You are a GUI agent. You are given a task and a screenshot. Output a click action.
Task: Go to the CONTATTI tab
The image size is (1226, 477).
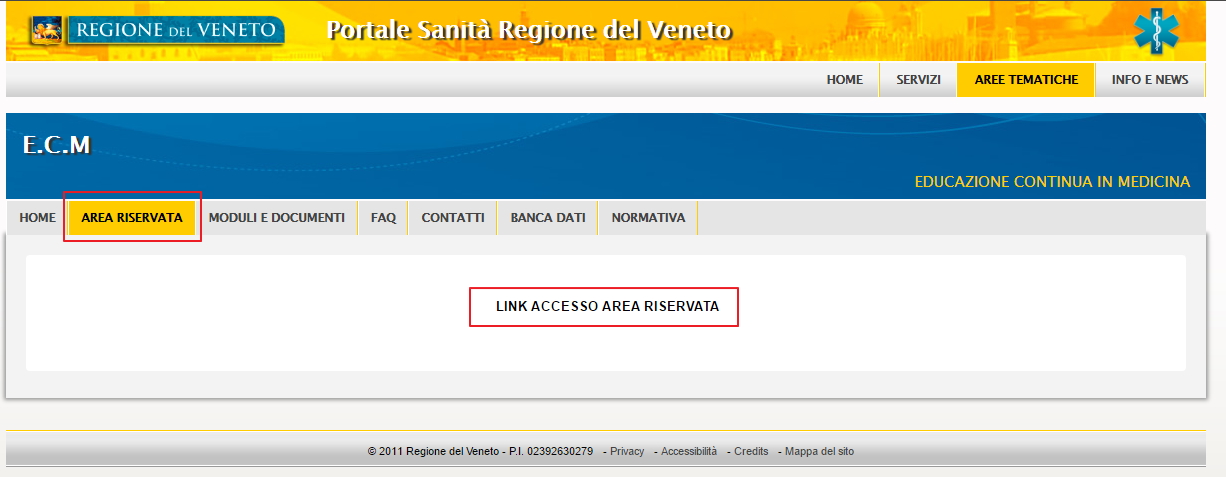(x=453, y=218)
